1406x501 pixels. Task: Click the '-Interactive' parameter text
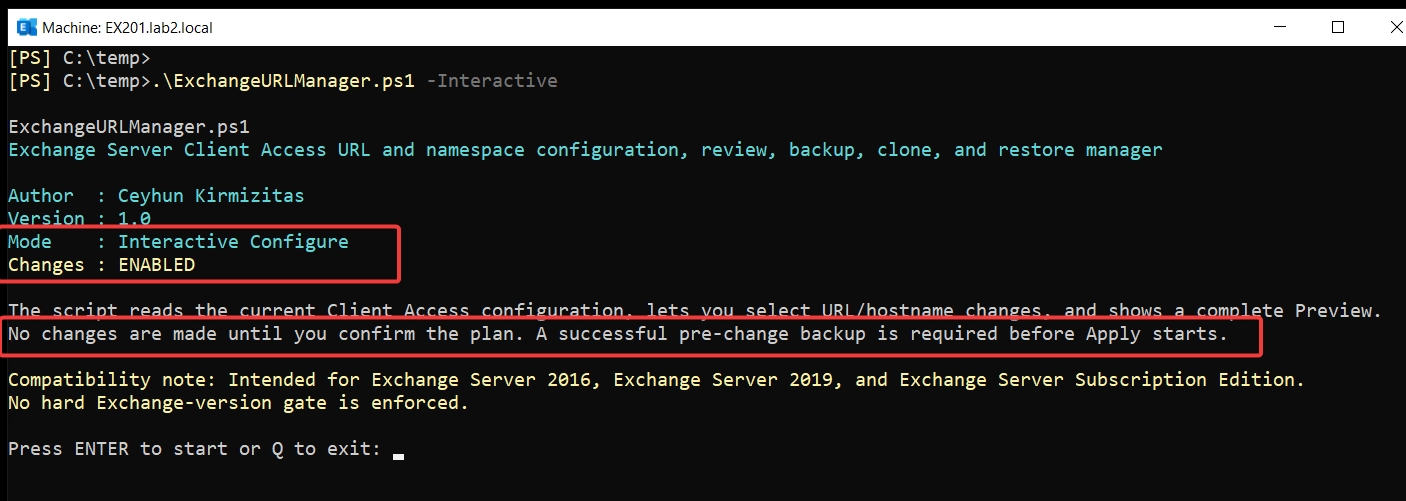coord(492,81)
